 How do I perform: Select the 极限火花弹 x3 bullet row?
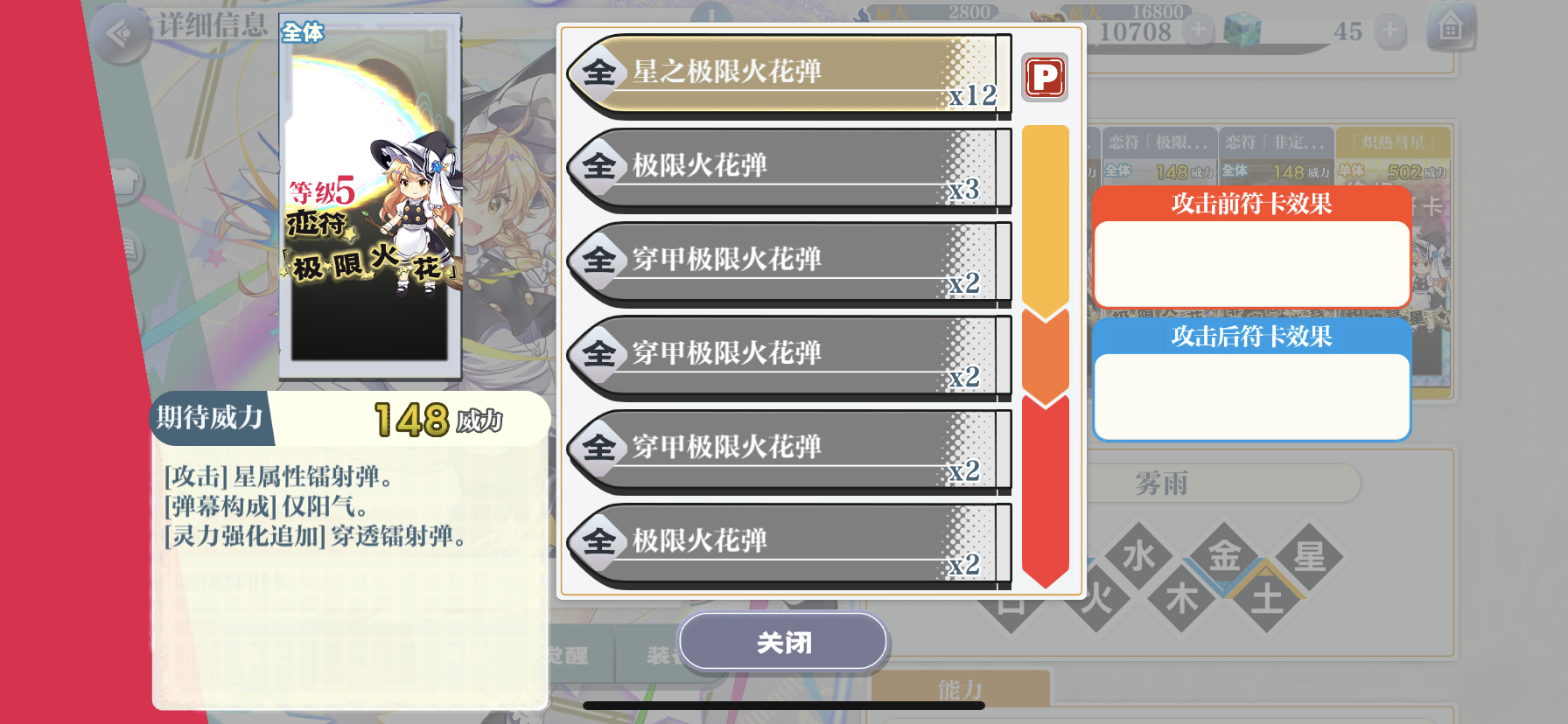pyautogui.click(x=788, y=168)
